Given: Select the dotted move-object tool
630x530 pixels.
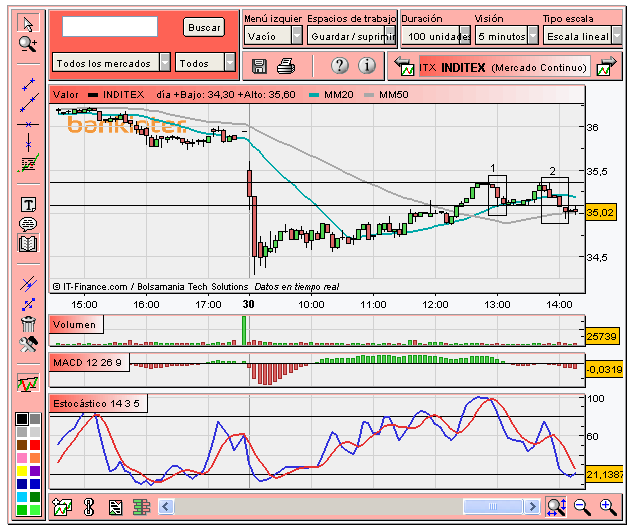Looking at the screenshot, I should pyautogui.click(x=28, y=305).
